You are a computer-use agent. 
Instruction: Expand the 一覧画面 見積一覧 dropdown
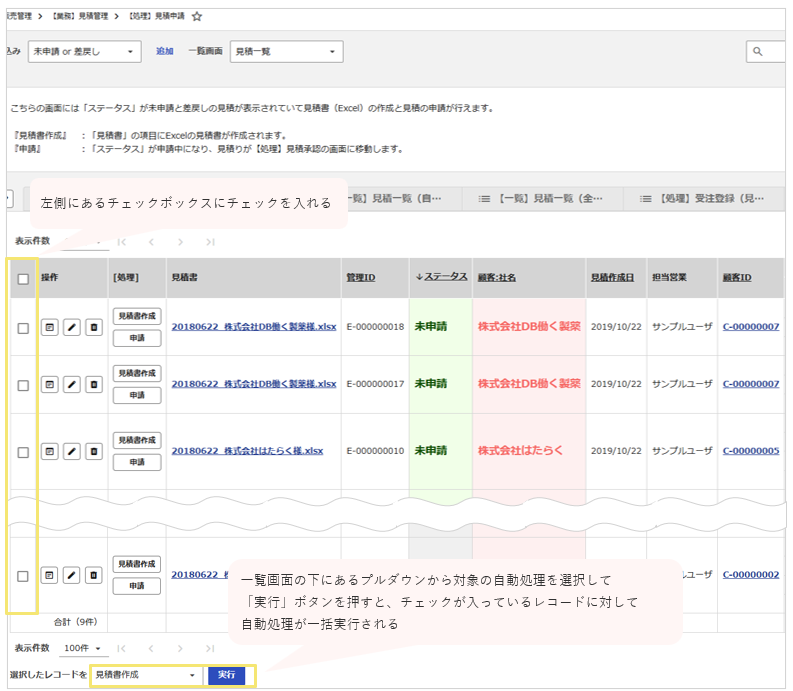286,52
